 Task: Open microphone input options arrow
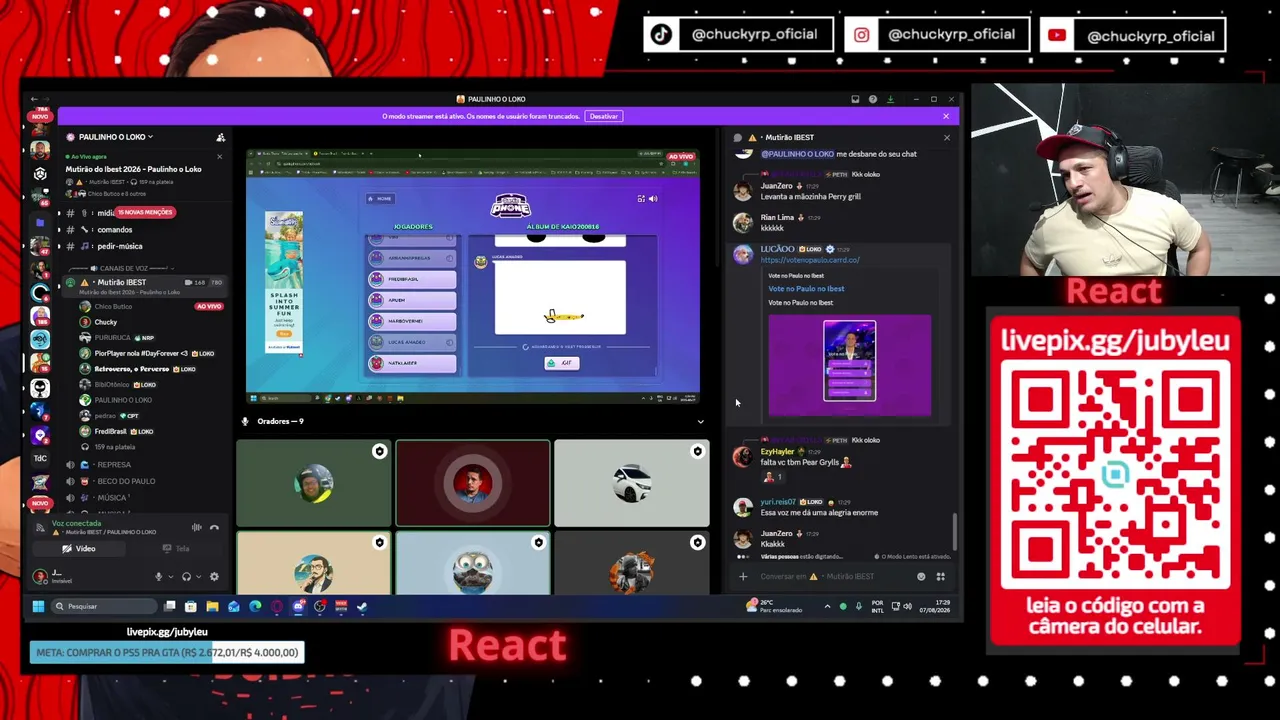[x=170, y=577]
